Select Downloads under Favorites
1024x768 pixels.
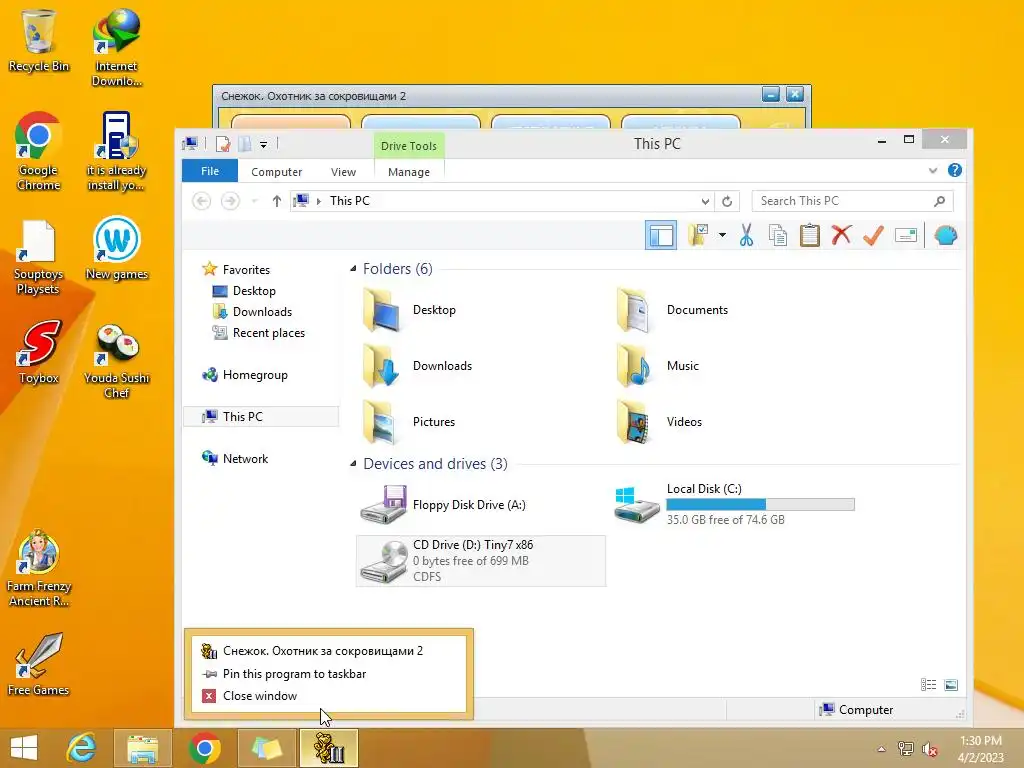(x=262, y=312)
